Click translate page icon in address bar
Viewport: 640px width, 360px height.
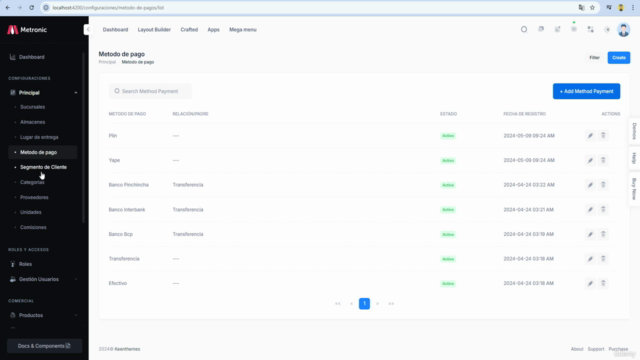[581, 8]
